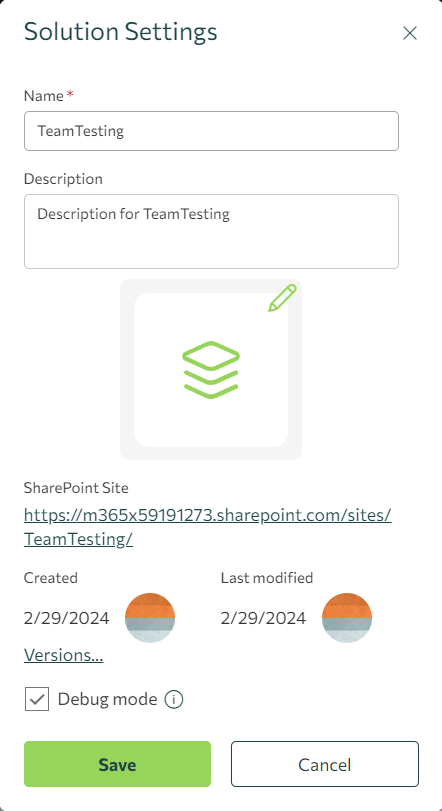Open the Debug mode info tooltip icon
Screen dimensions: 442x811
point(174,699)
